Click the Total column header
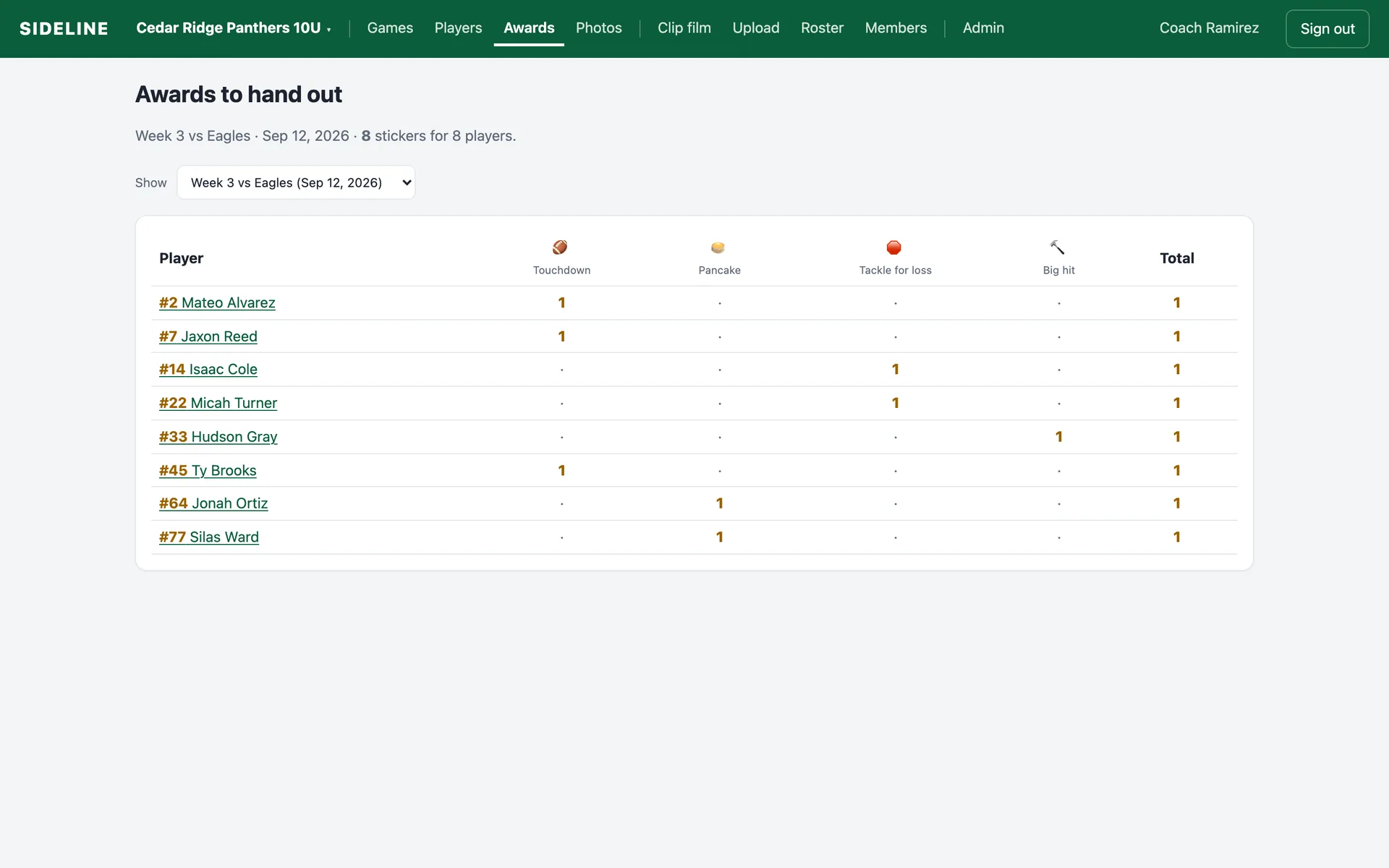The width and height of the screenshot is (1389, 868). pos(1177,258)
